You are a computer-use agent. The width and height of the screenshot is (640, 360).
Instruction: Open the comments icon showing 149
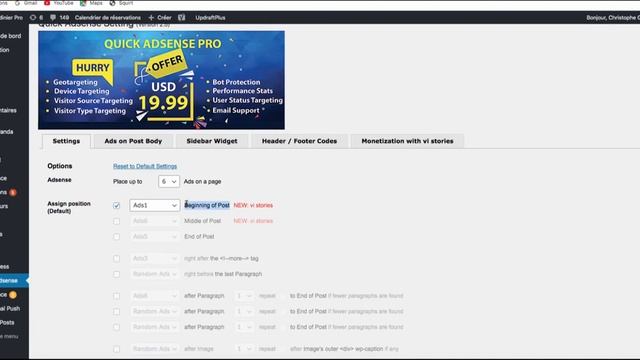[60, 18]
